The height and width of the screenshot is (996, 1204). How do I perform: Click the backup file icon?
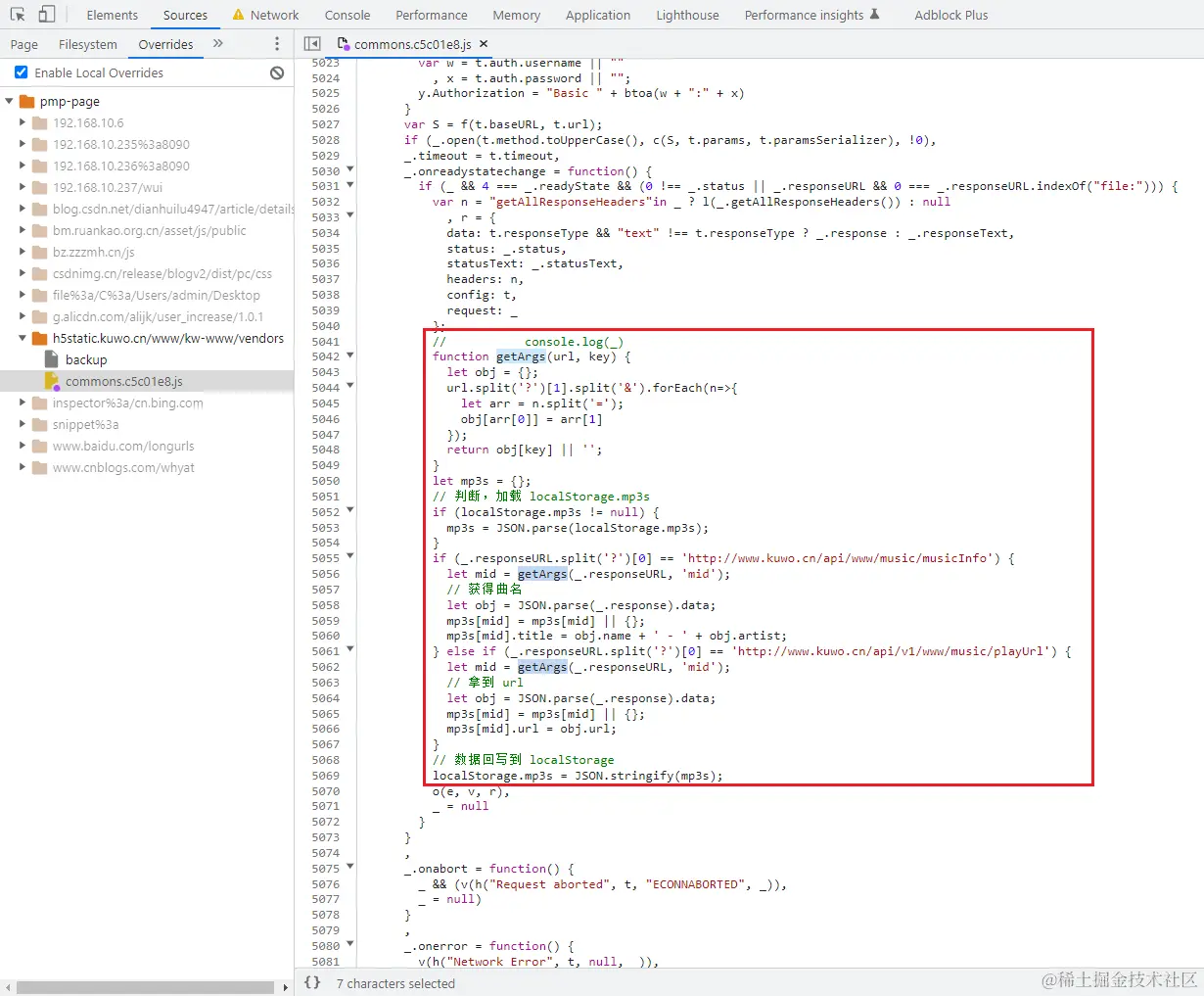(52, 359)
